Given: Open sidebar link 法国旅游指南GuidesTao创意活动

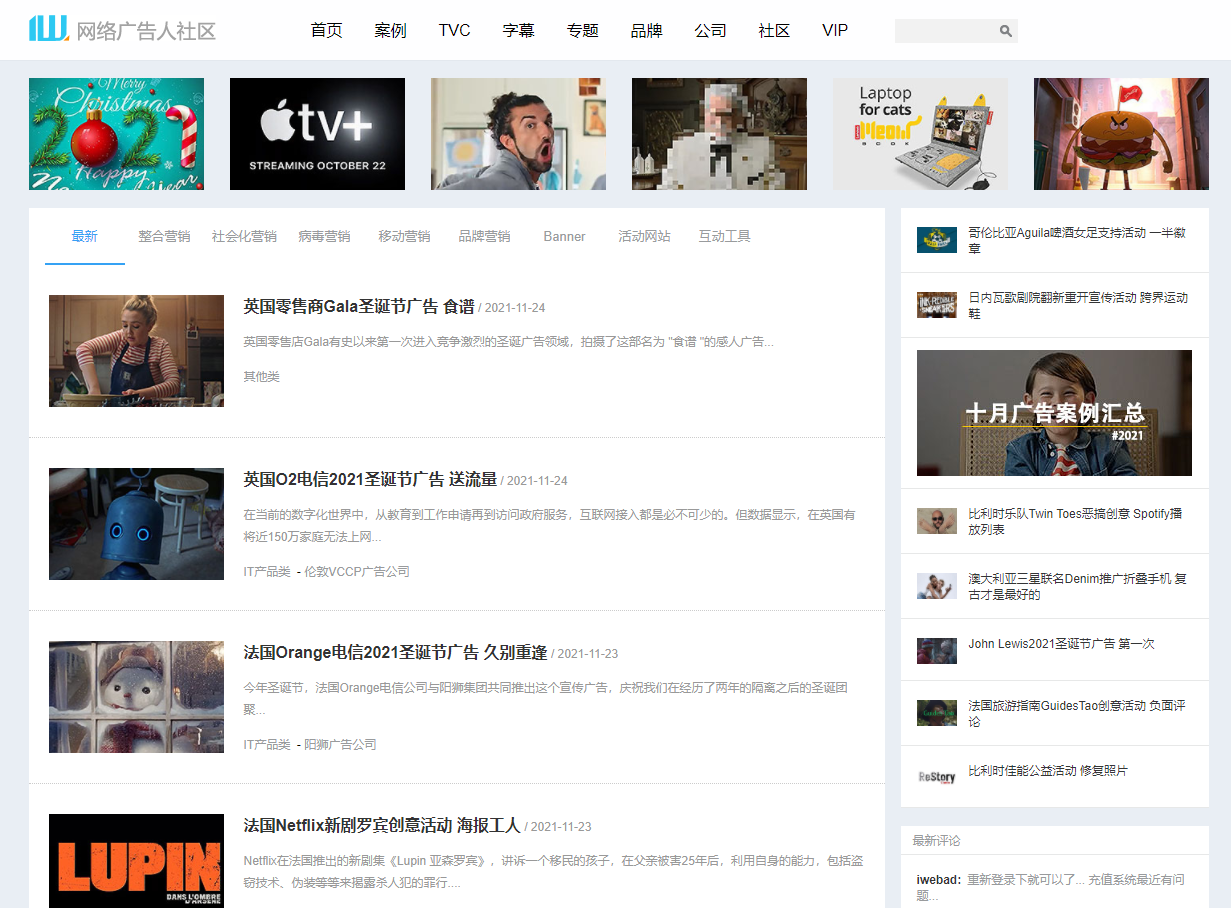Looking at the screenshot, I should 1077,713.
